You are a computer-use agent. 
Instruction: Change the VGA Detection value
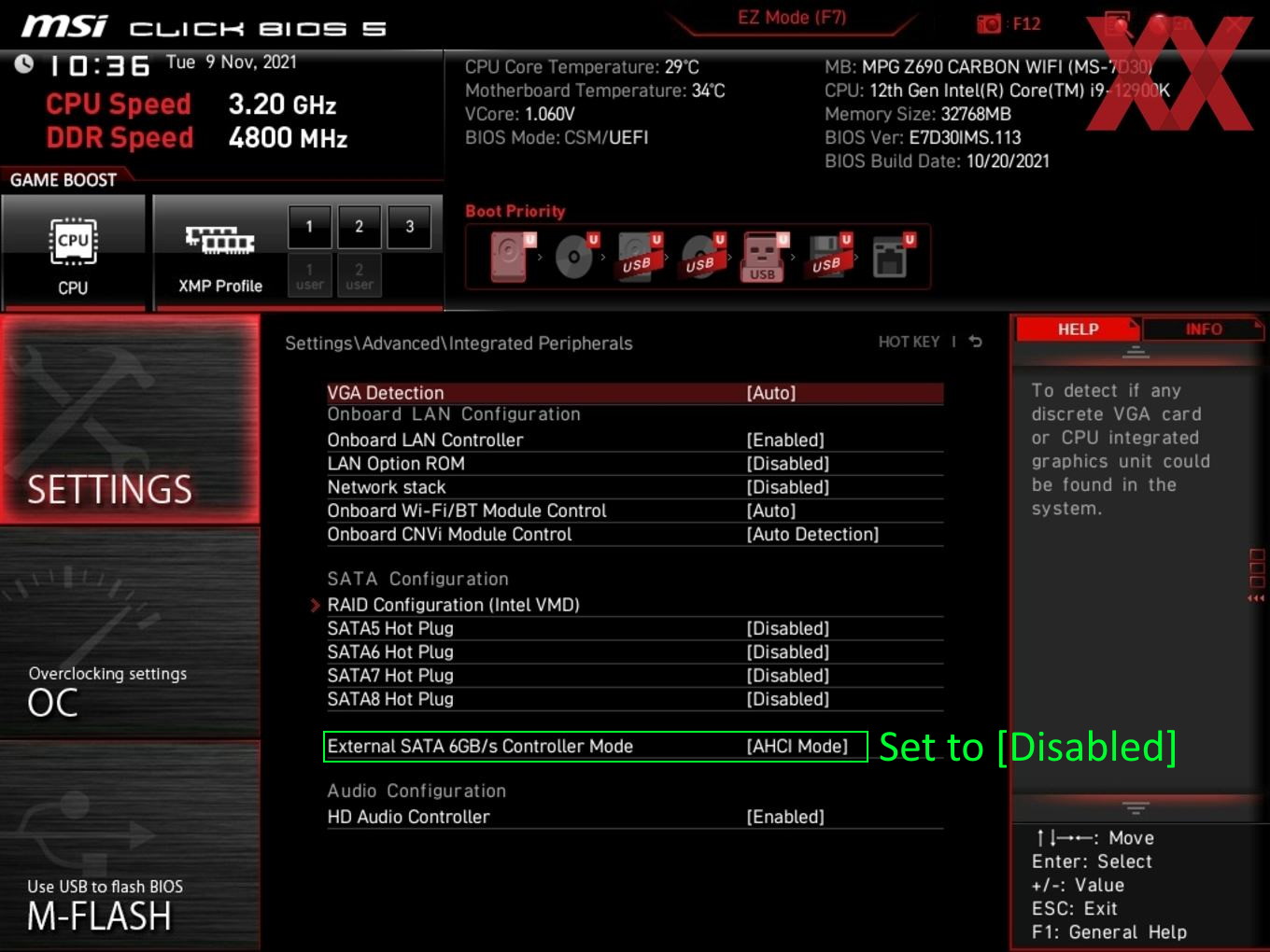tap(771, 393)
